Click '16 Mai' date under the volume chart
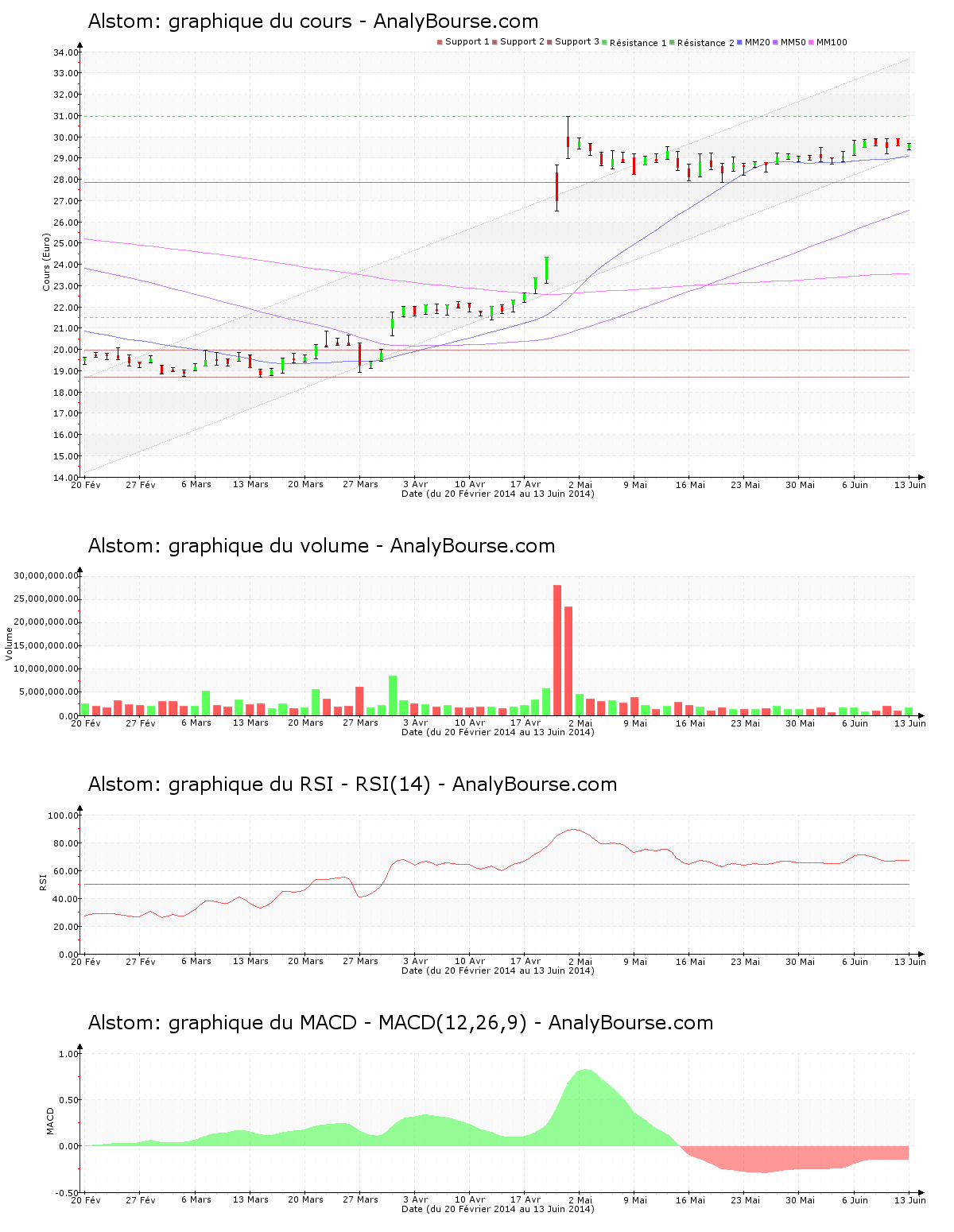 [690, 723]
